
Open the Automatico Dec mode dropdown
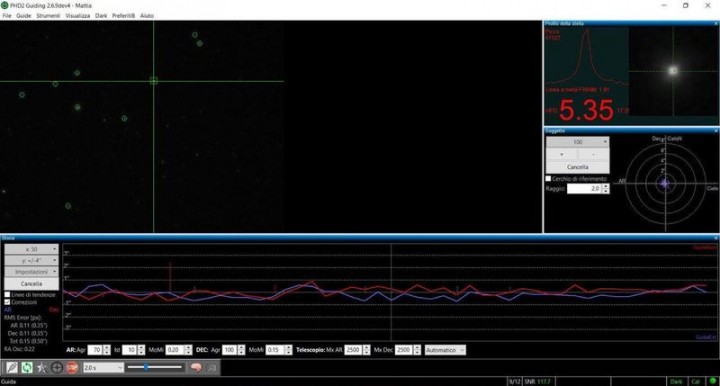tap(445, 350)
